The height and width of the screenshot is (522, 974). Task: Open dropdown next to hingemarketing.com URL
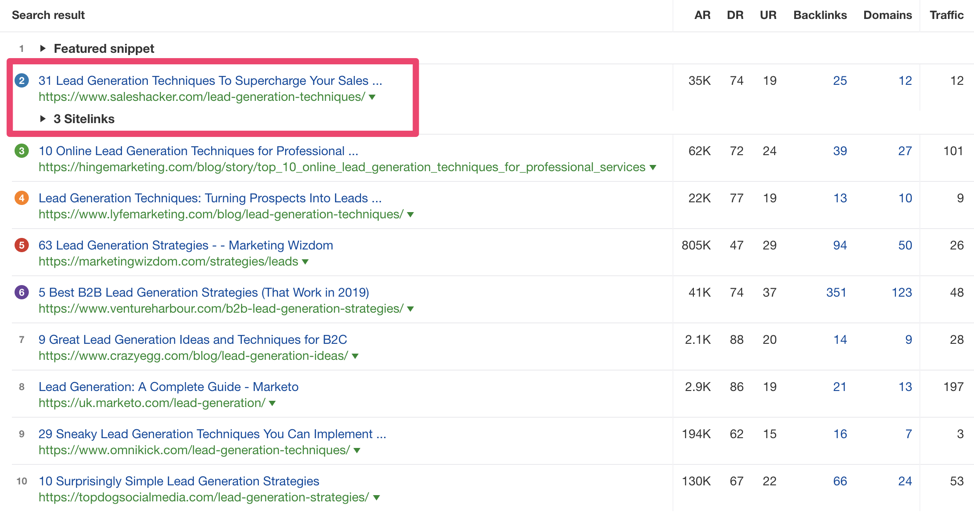(653, 168)
